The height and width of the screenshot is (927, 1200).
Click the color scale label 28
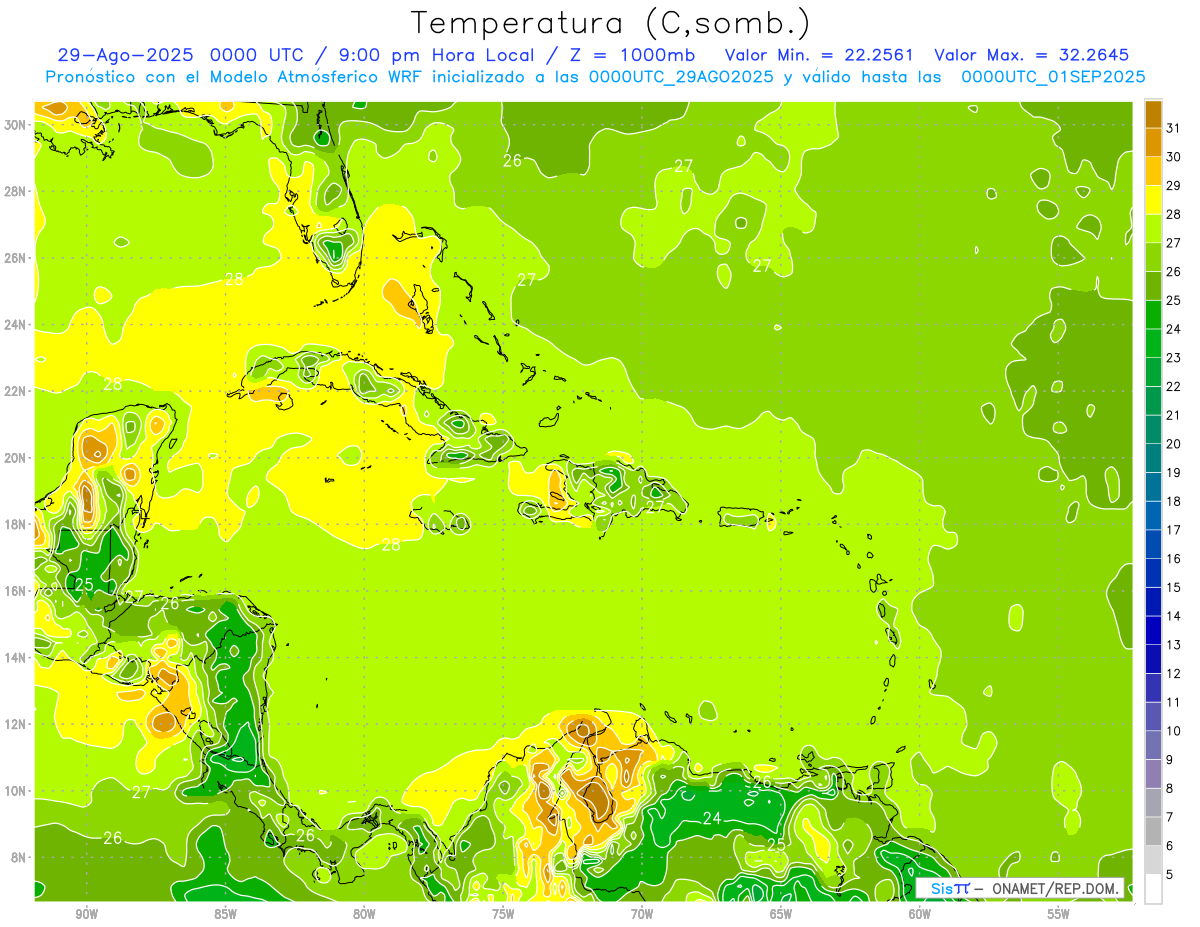point(1173,214)
